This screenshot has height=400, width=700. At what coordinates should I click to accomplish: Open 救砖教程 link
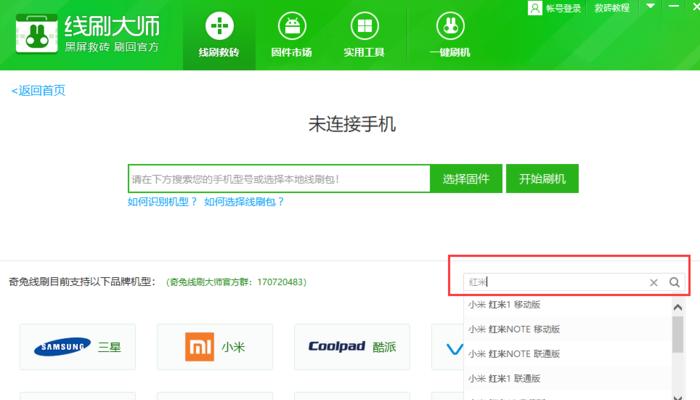point(612,8)
